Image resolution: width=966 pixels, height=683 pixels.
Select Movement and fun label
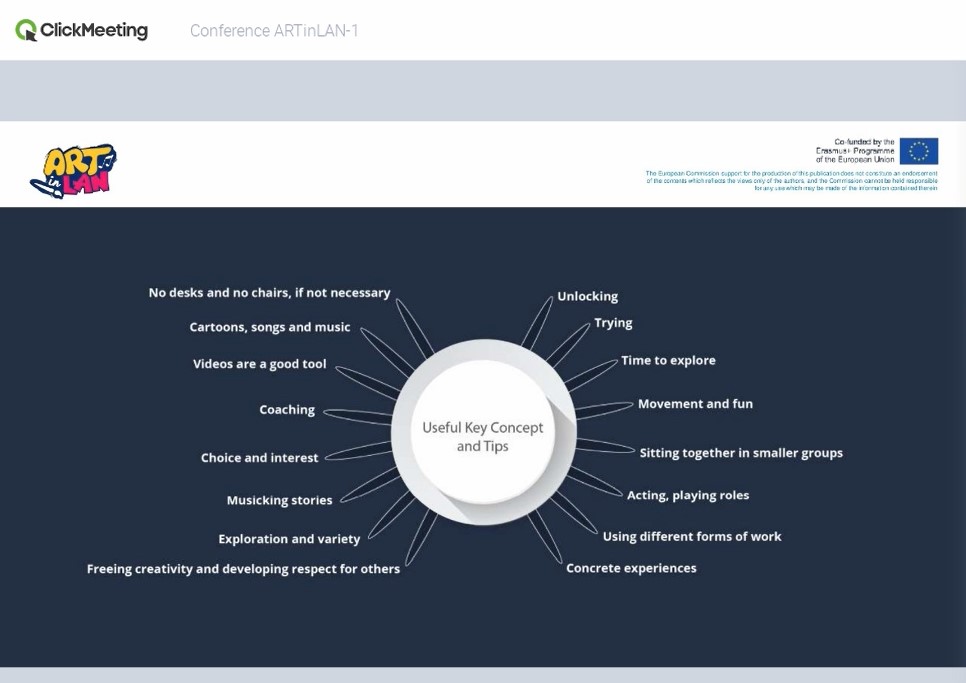tap(696, 404)
